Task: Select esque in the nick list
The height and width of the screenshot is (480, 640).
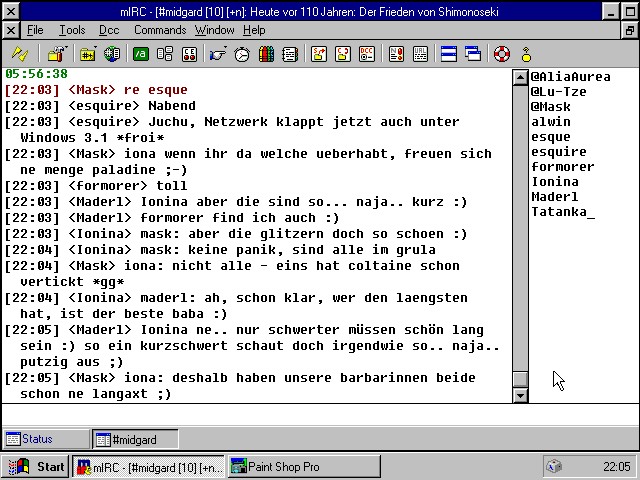Action: click(551, 137)
